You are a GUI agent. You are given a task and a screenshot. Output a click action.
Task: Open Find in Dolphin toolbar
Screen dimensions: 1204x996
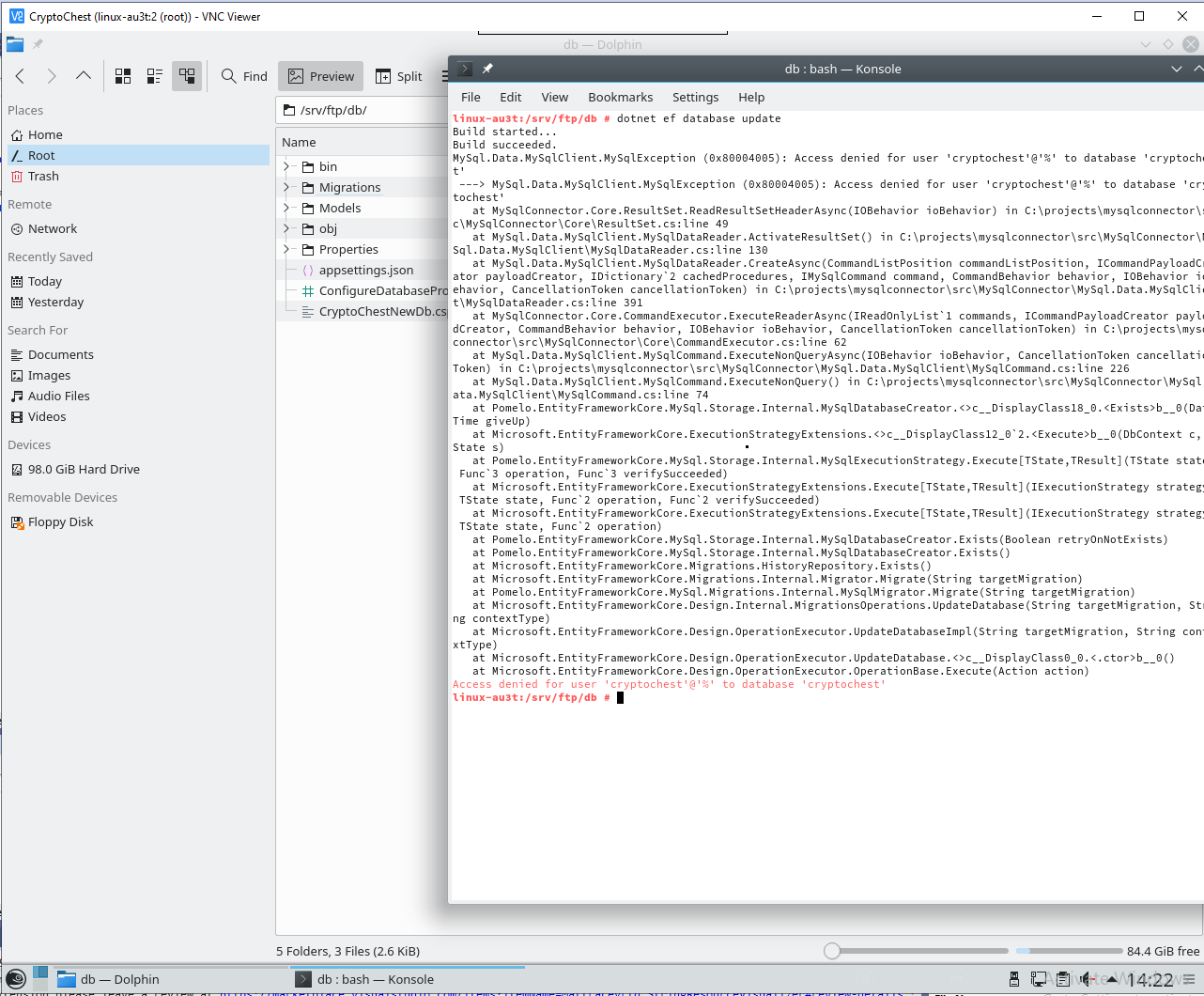(244, 76)
